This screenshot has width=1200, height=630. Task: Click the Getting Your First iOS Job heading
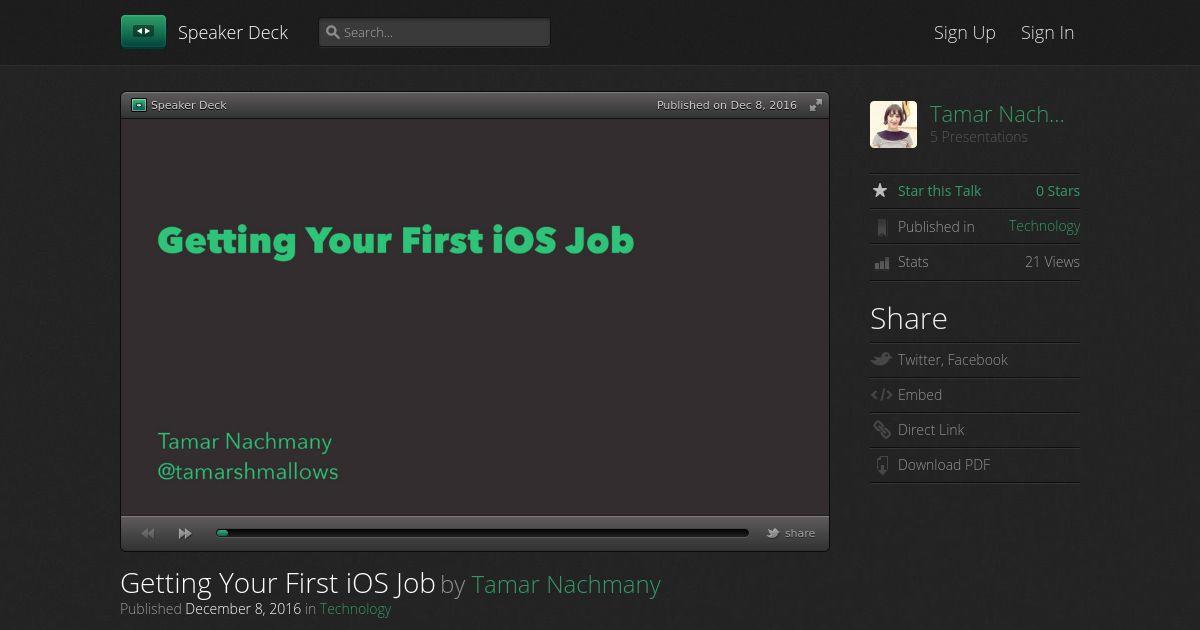coord(278,583)
